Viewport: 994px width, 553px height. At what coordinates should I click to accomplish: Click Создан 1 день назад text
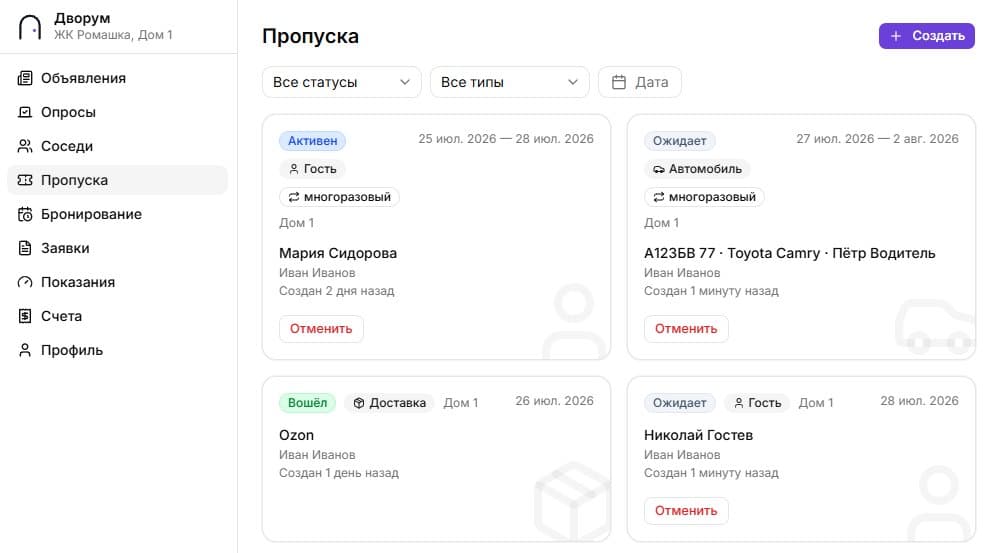(339, 473)
